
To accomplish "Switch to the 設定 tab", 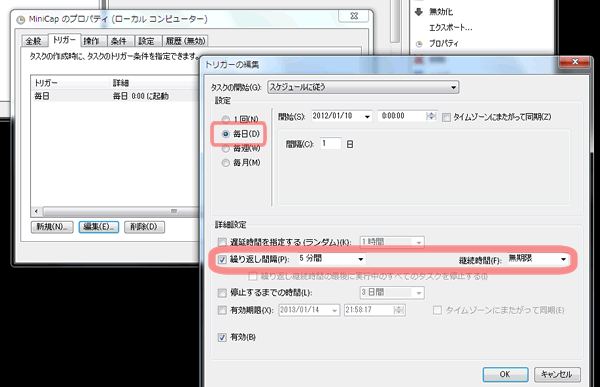I will tap(146, 41).
